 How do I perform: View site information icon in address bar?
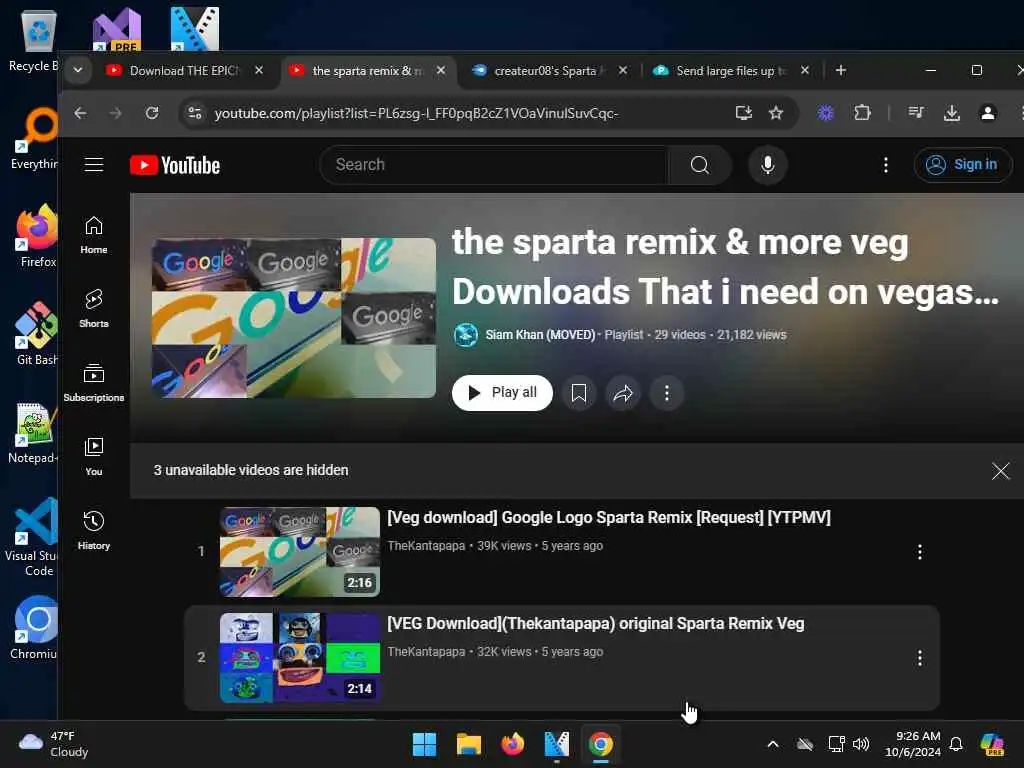[x=195, y=114]
